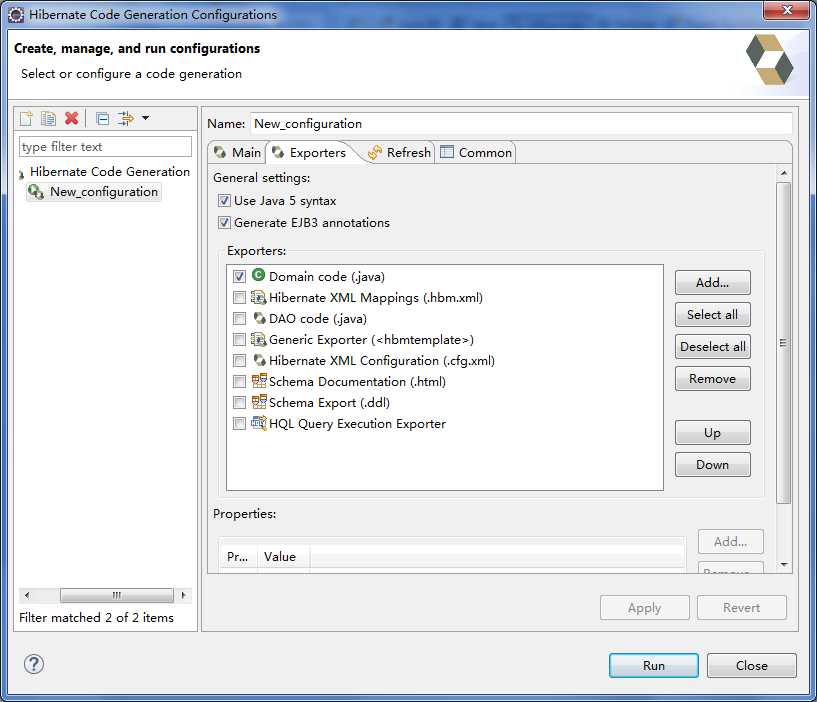
Task: Click the Generic Exporter row icon
Action: tap(258, 339)
